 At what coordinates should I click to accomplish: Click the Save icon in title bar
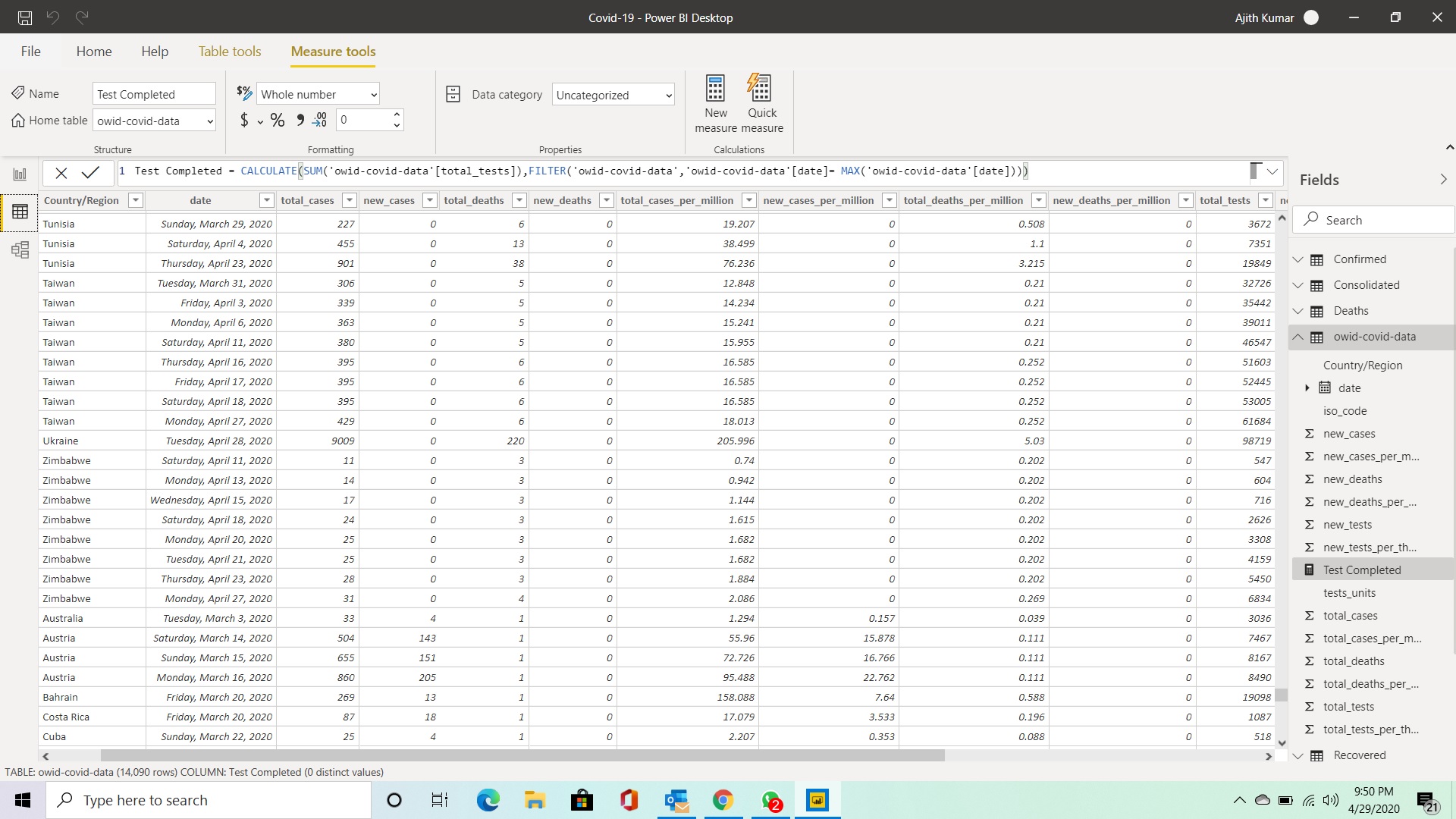(25, 17)
